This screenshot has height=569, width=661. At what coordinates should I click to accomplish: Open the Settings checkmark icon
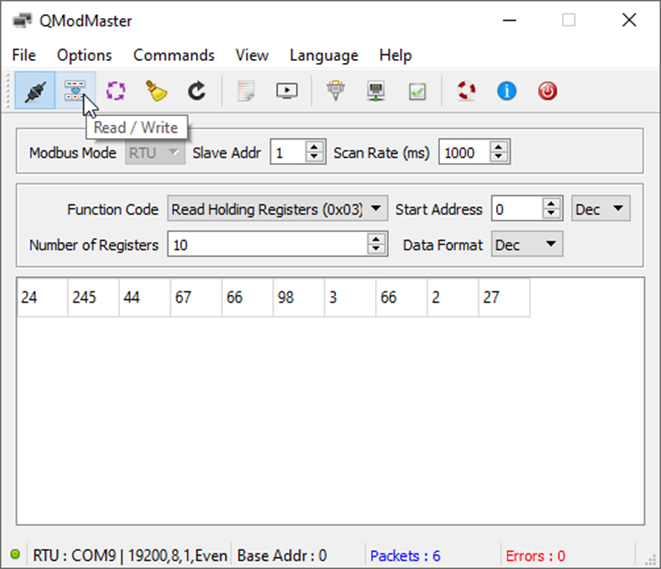417,91
